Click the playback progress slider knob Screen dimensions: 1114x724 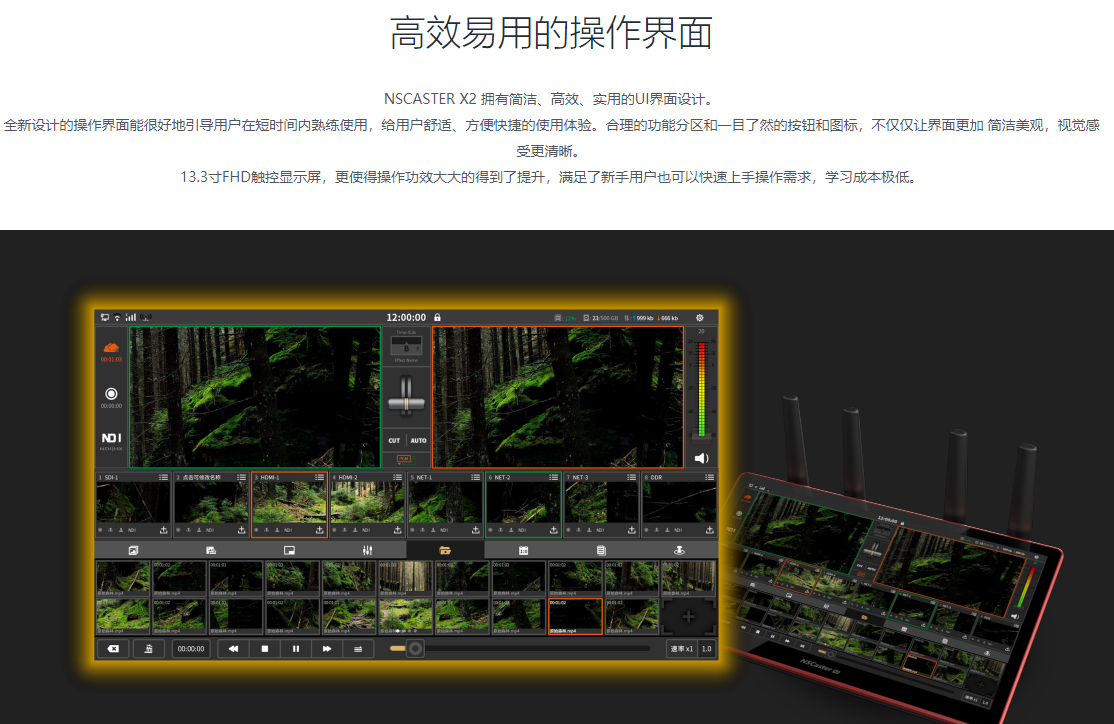click(415, 648)
